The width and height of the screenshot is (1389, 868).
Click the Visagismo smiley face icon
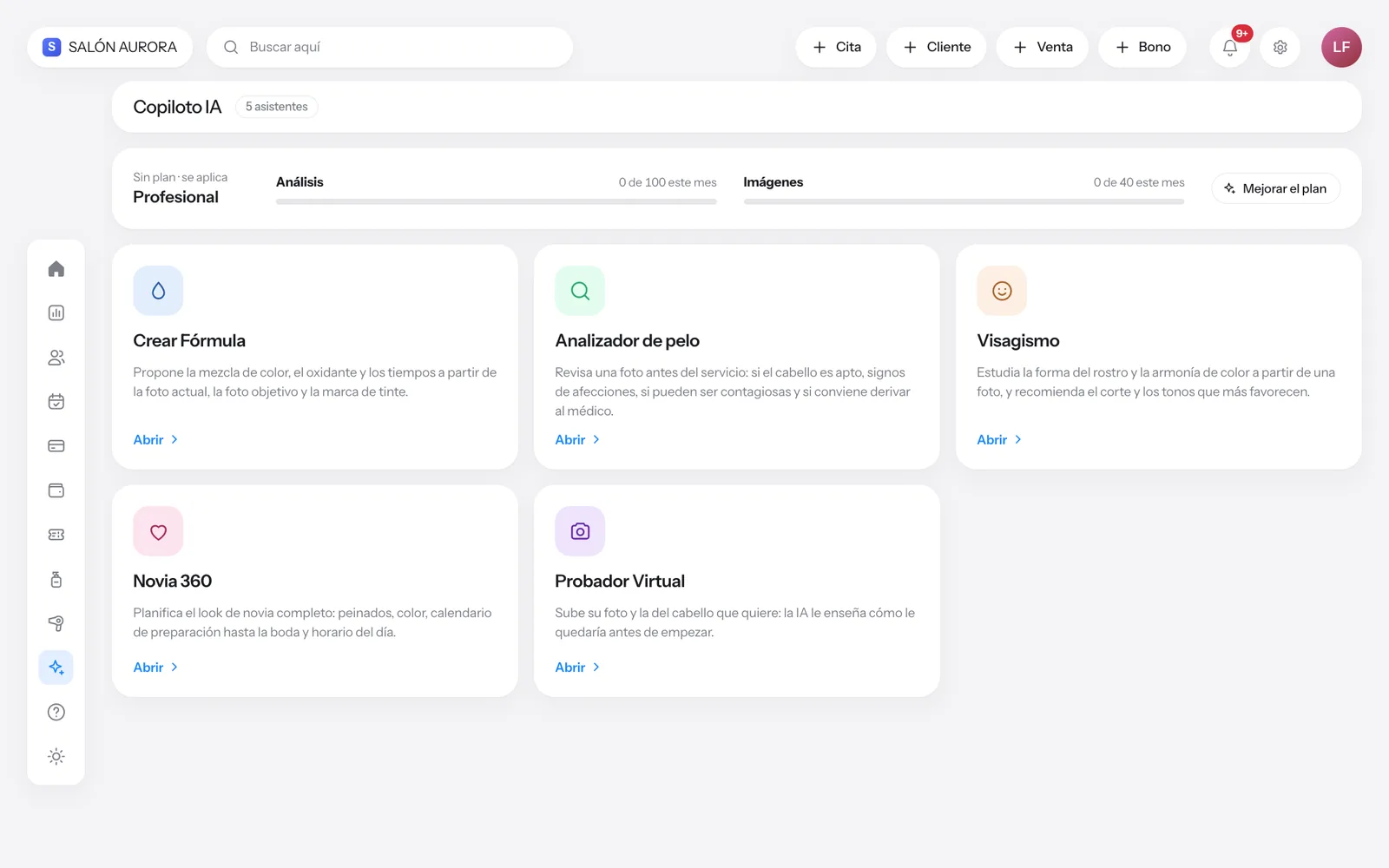tap(1002, 291)
